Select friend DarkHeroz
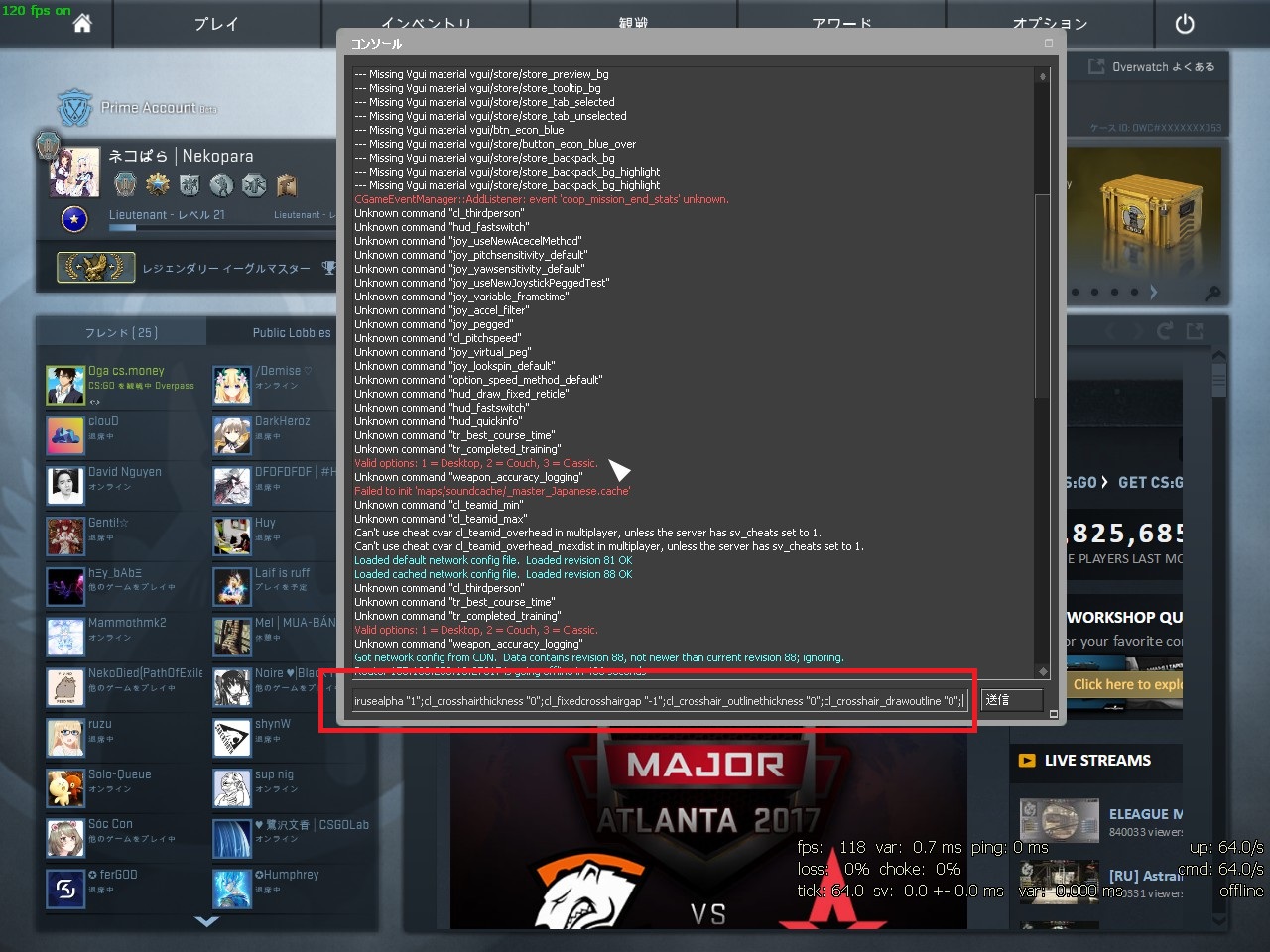 [274, 435]
